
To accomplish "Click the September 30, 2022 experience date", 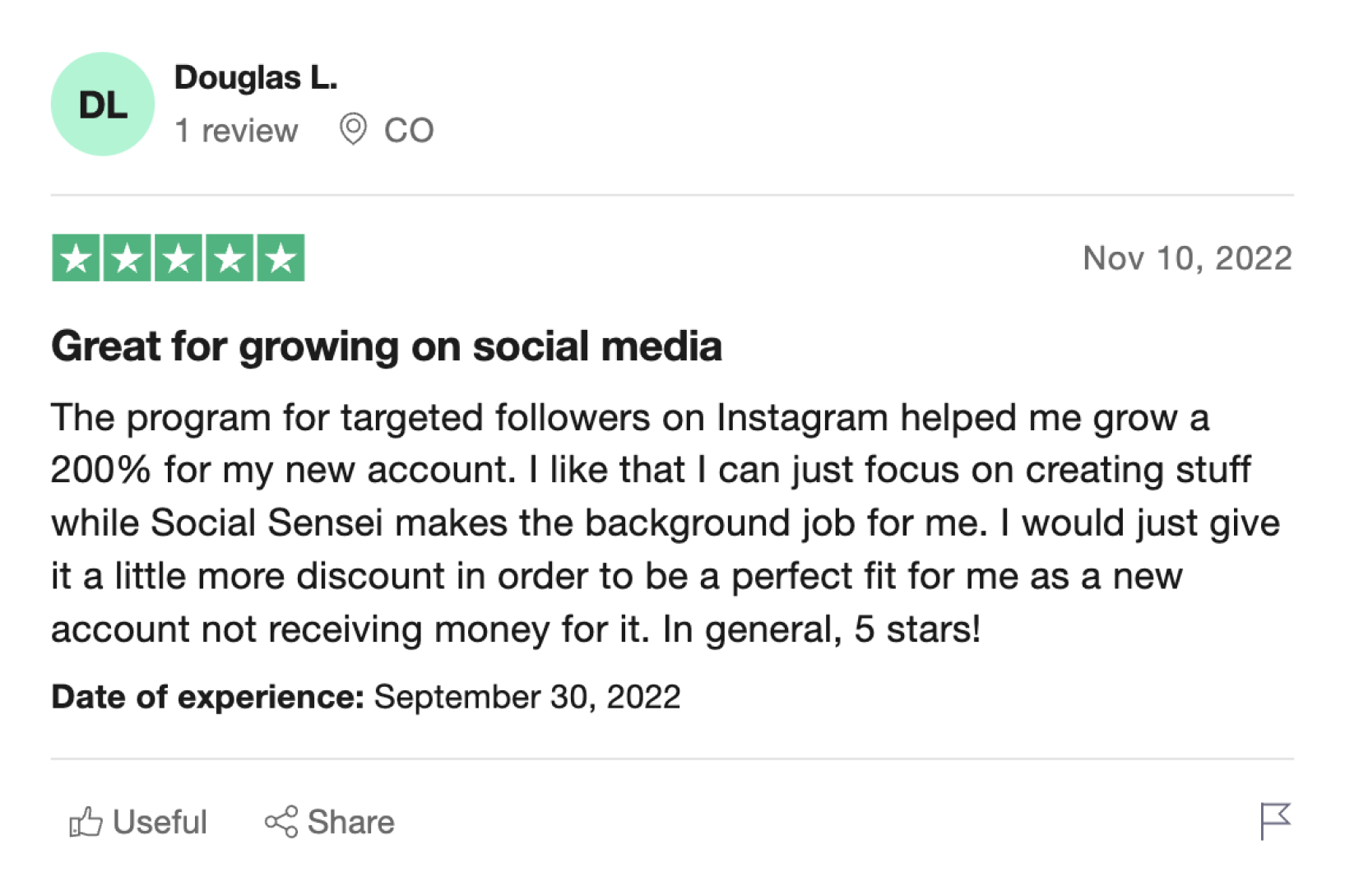I will tap(527, 697).
